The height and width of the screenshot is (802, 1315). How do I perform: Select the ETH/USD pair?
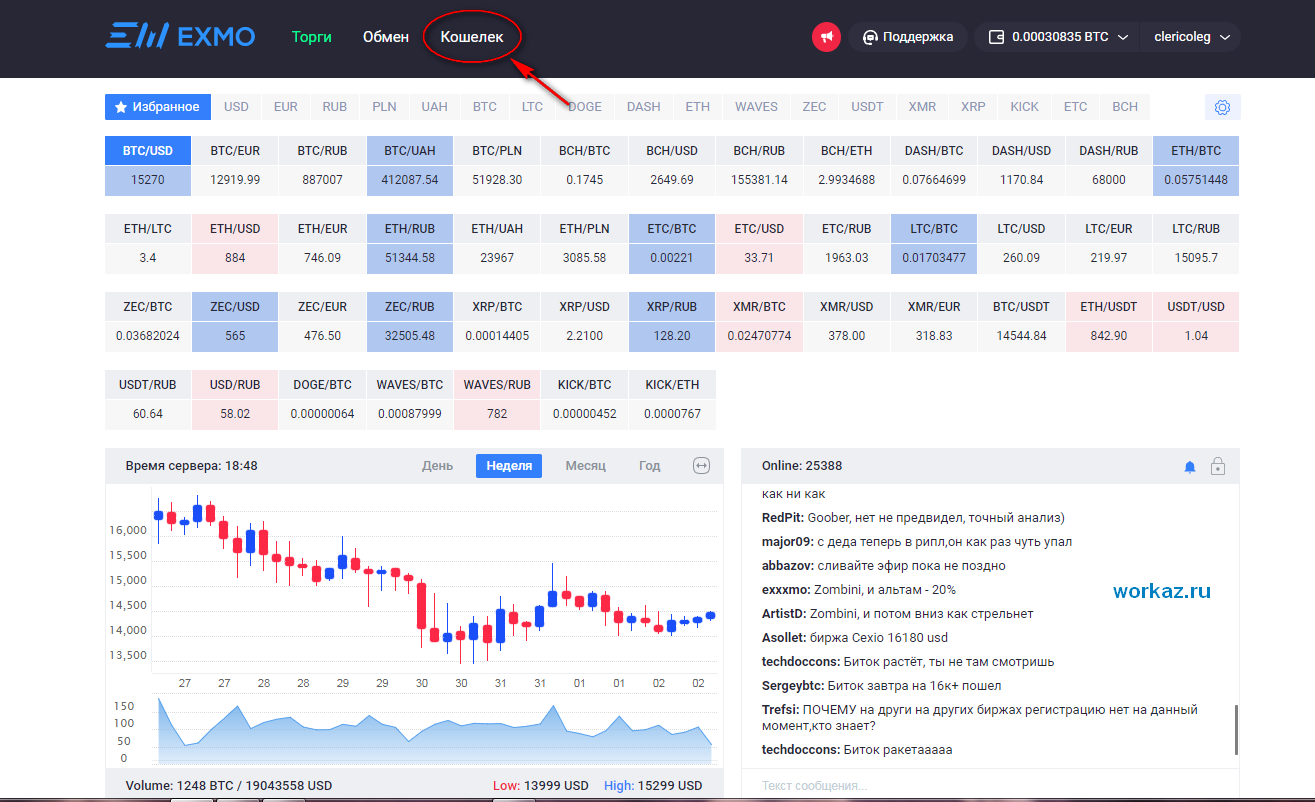(235, 244)
